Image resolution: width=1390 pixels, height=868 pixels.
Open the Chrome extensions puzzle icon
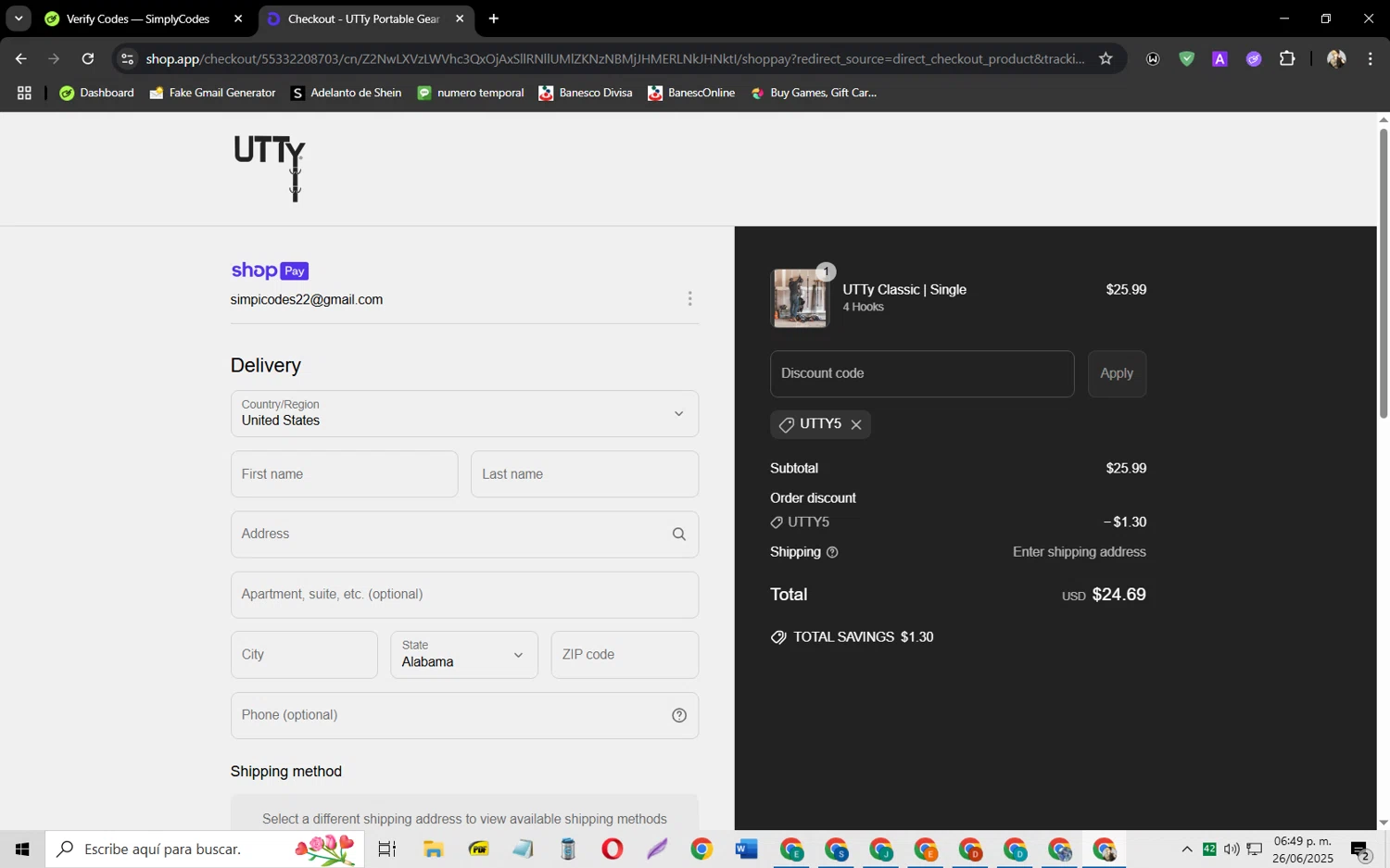[1287, 58]
